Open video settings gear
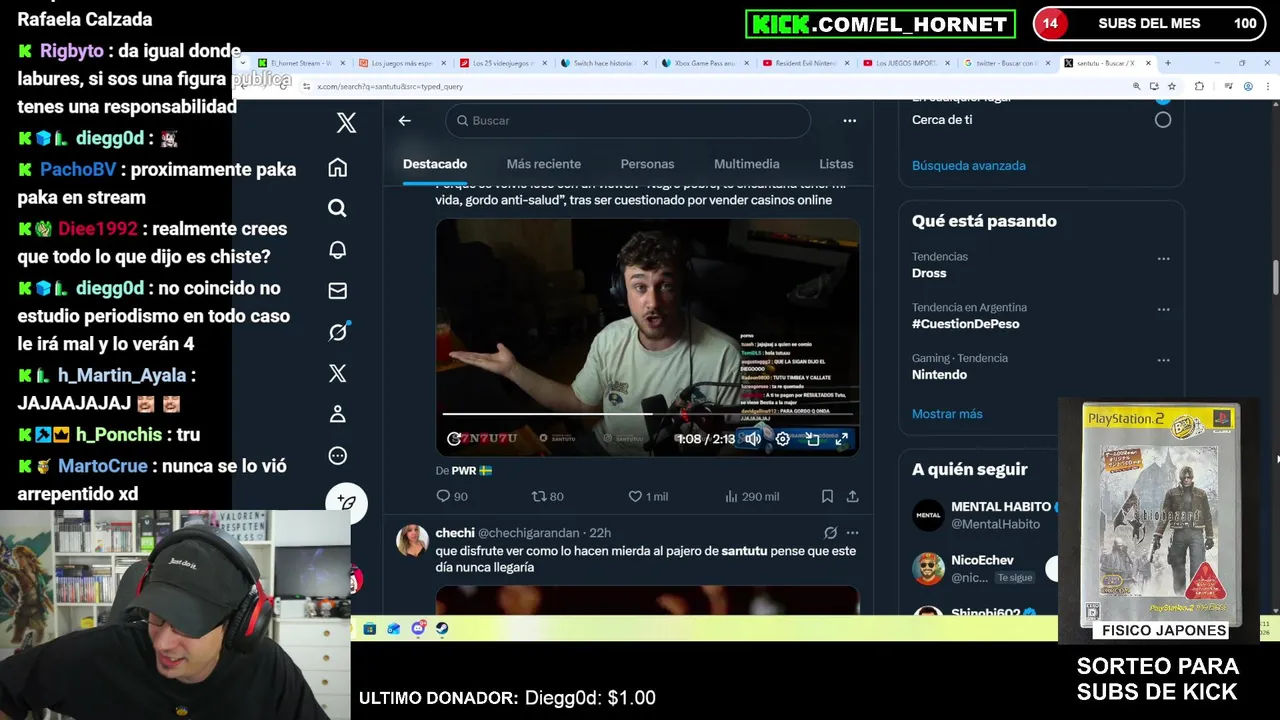Screen dimensions: 1280x720 (x=783, y=438)
